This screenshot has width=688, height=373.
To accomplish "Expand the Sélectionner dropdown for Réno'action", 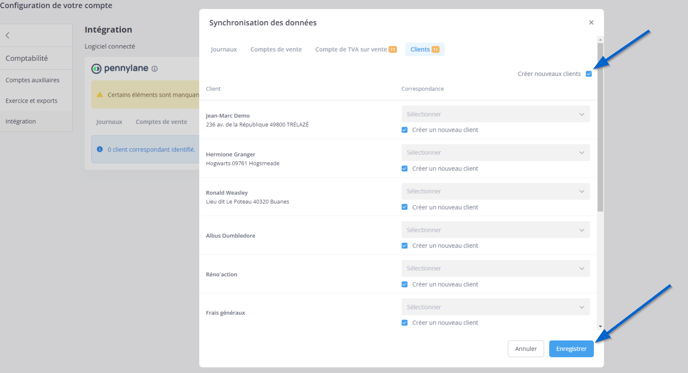I will coord(495,269).
